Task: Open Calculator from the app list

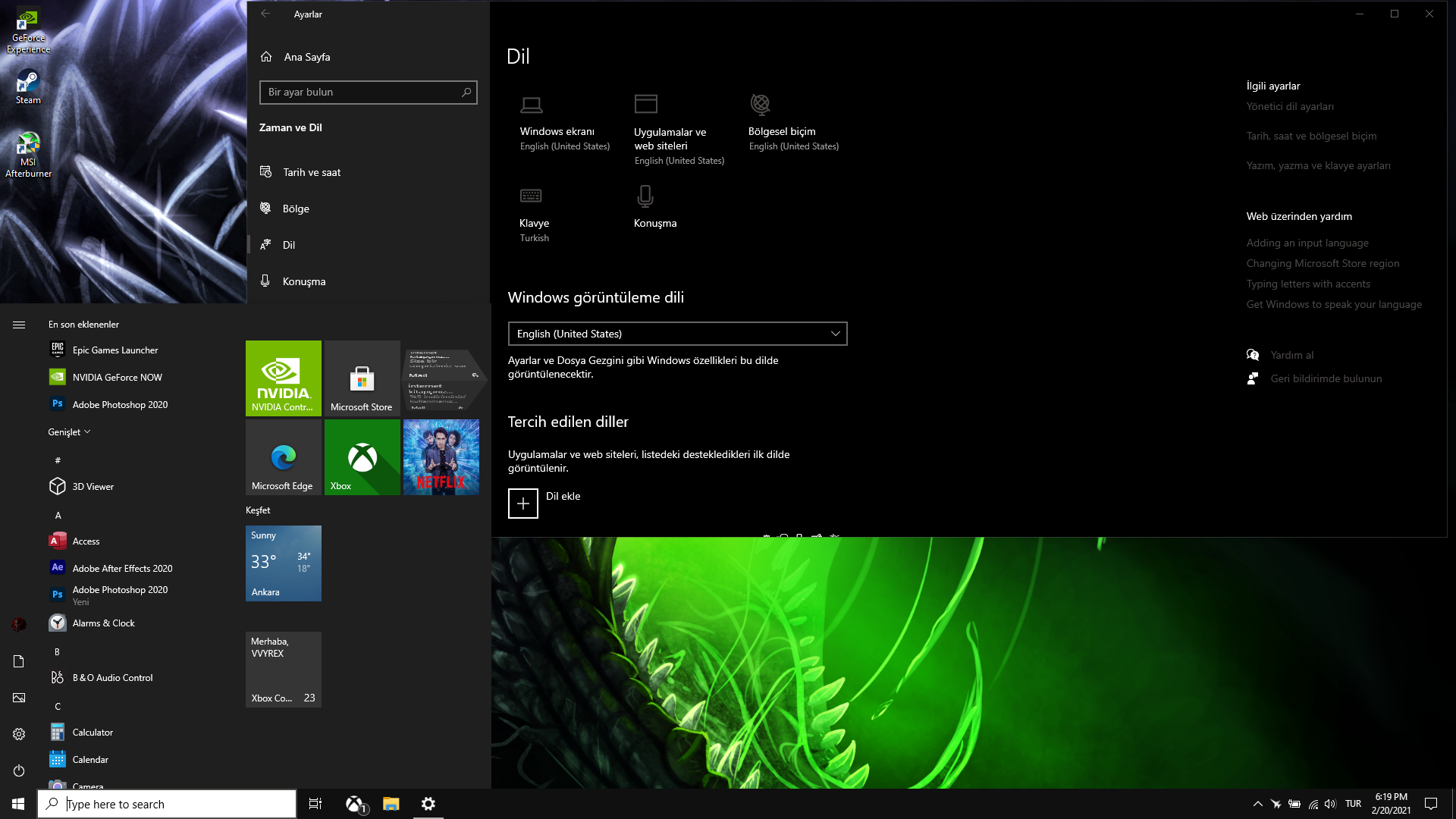Action: coord(93,733)
